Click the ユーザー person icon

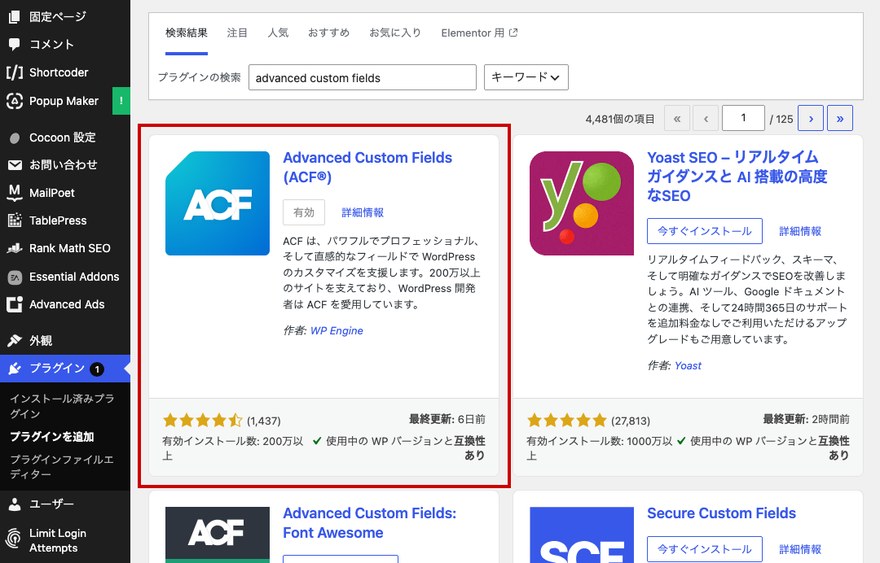(x=15, y=504)
